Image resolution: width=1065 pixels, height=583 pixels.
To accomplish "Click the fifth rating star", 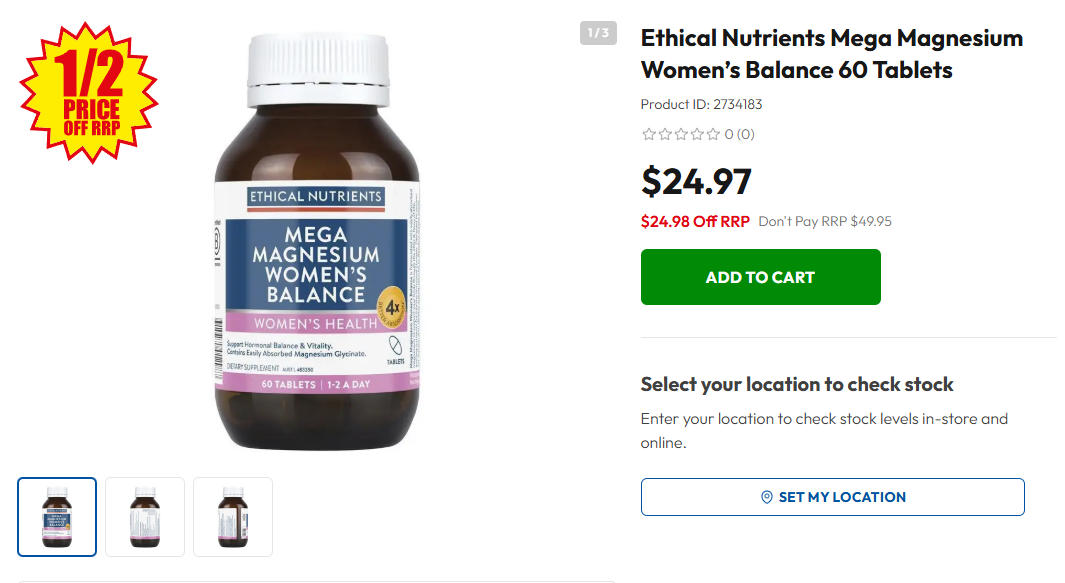I will [x=713, y=134].
